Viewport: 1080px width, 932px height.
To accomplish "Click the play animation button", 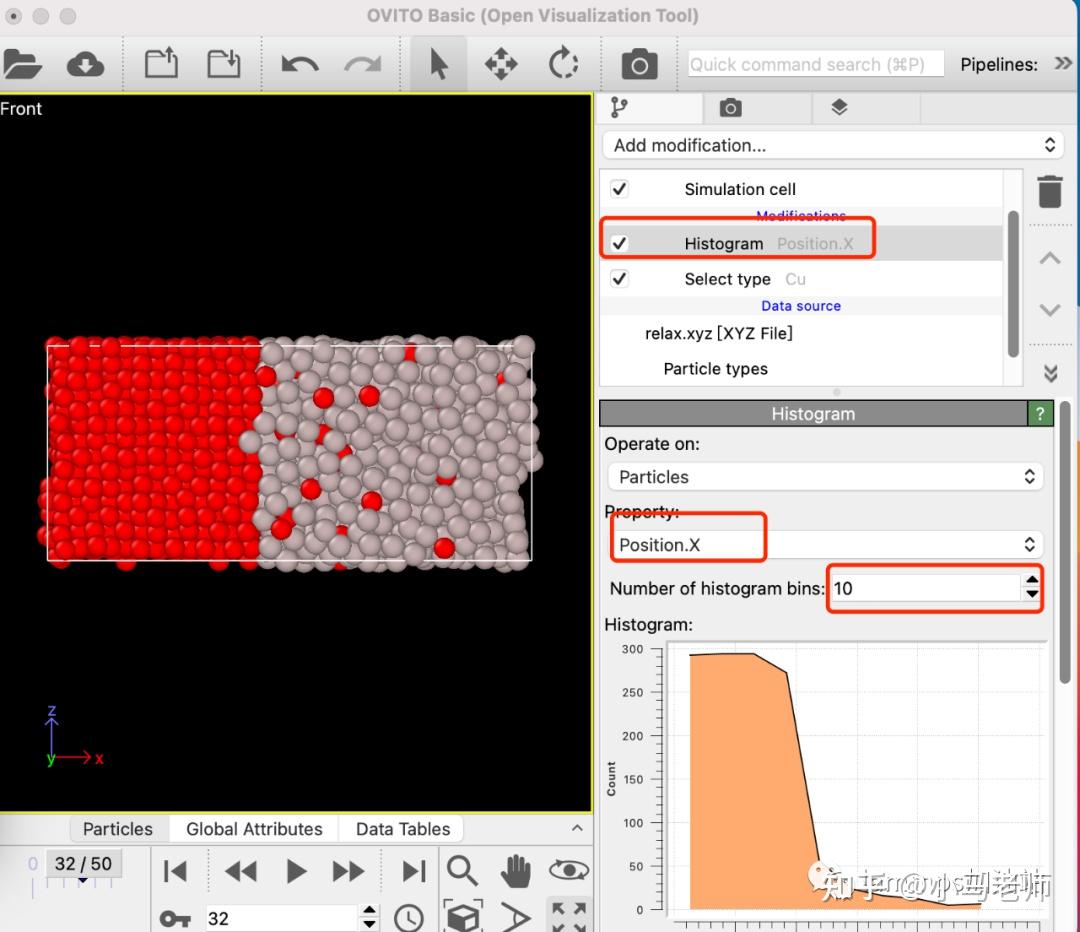I will (295, 871).
